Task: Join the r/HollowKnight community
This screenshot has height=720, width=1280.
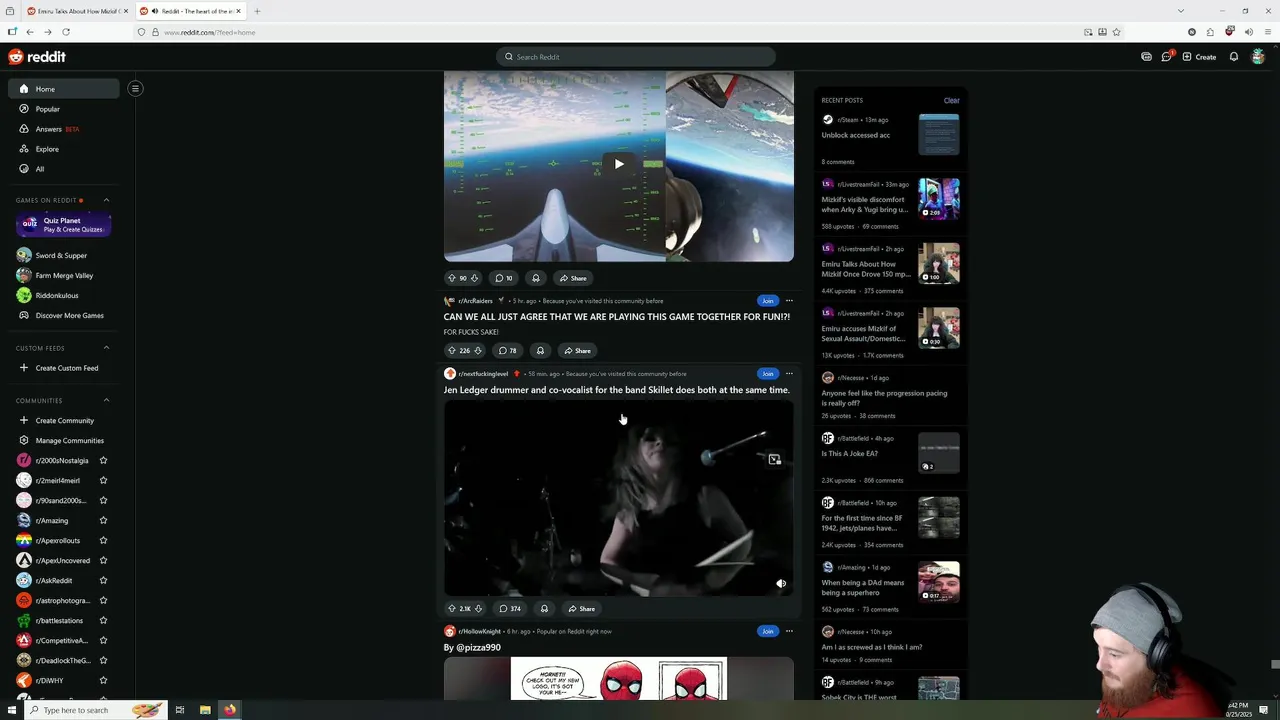Action: coord(767,631)
